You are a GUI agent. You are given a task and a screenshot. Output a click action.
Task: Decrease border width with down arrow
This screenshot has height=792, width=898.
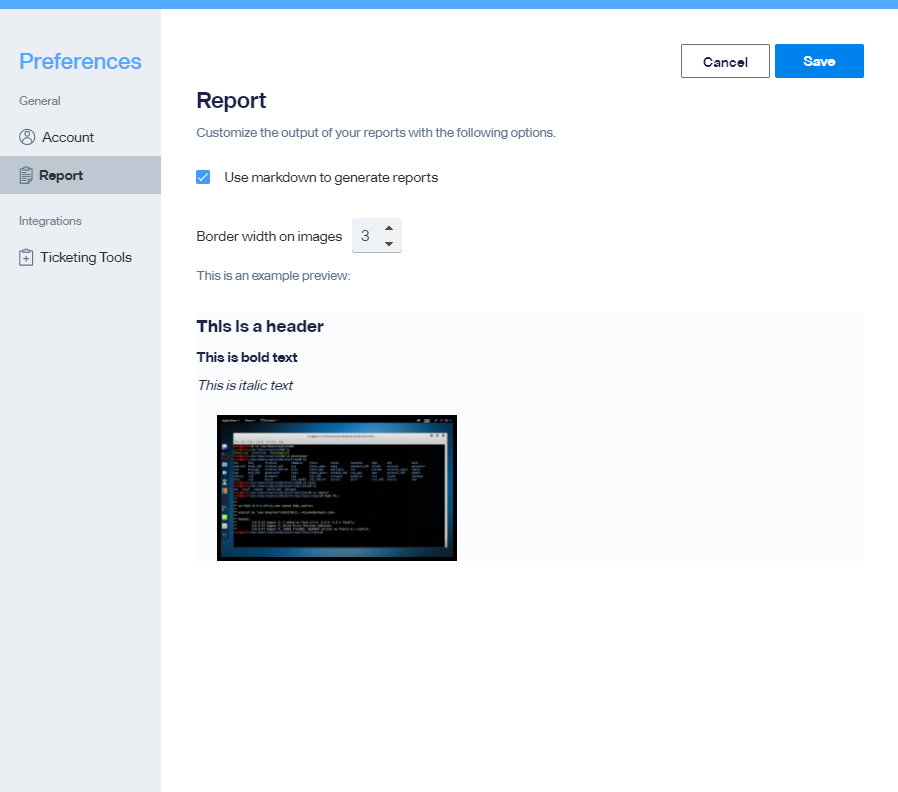389,243
